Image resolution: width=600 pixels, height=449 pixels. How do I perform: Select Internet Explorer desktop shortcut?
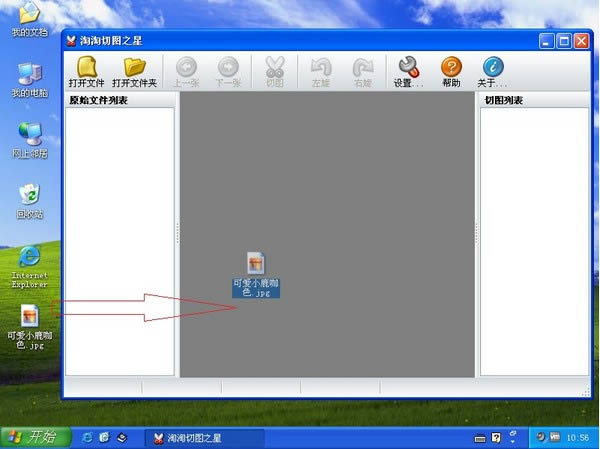pos(29,267)
